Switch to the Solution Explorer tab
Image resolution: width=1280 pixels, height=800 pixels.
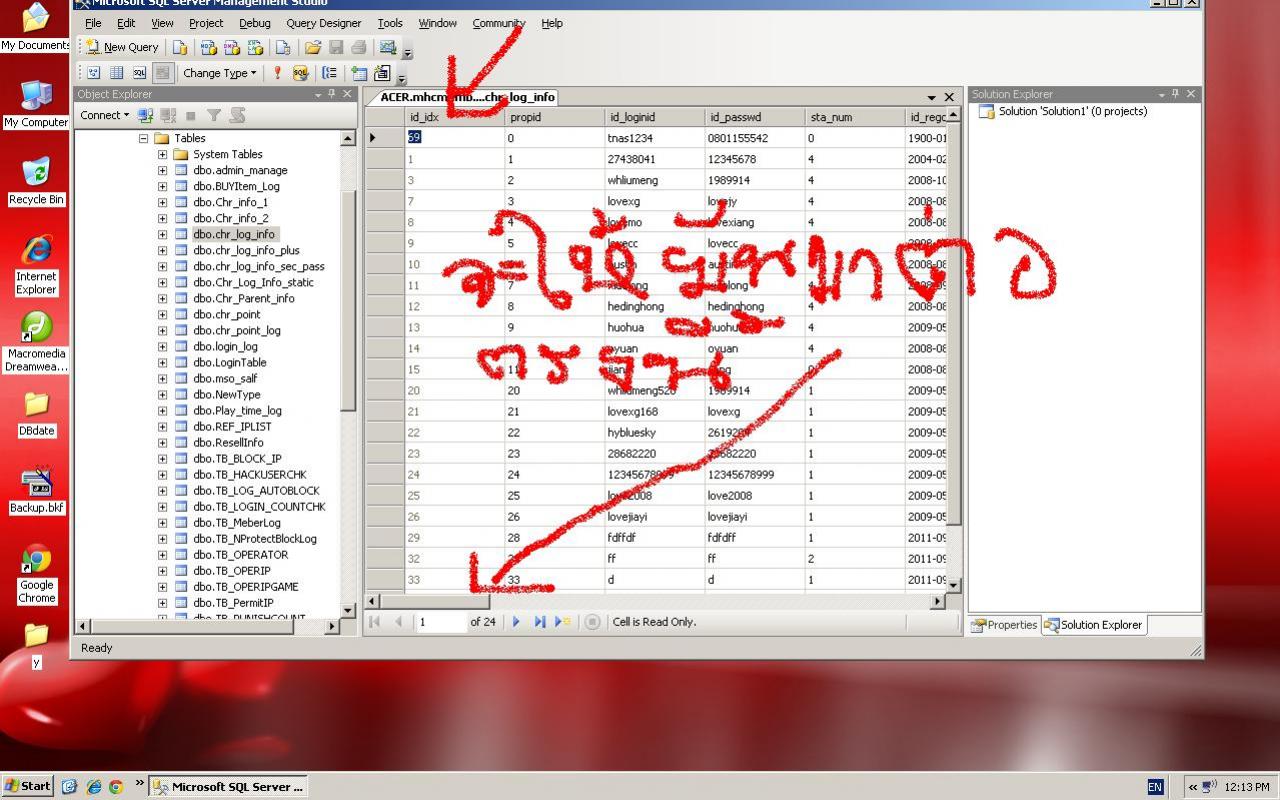1093,625
